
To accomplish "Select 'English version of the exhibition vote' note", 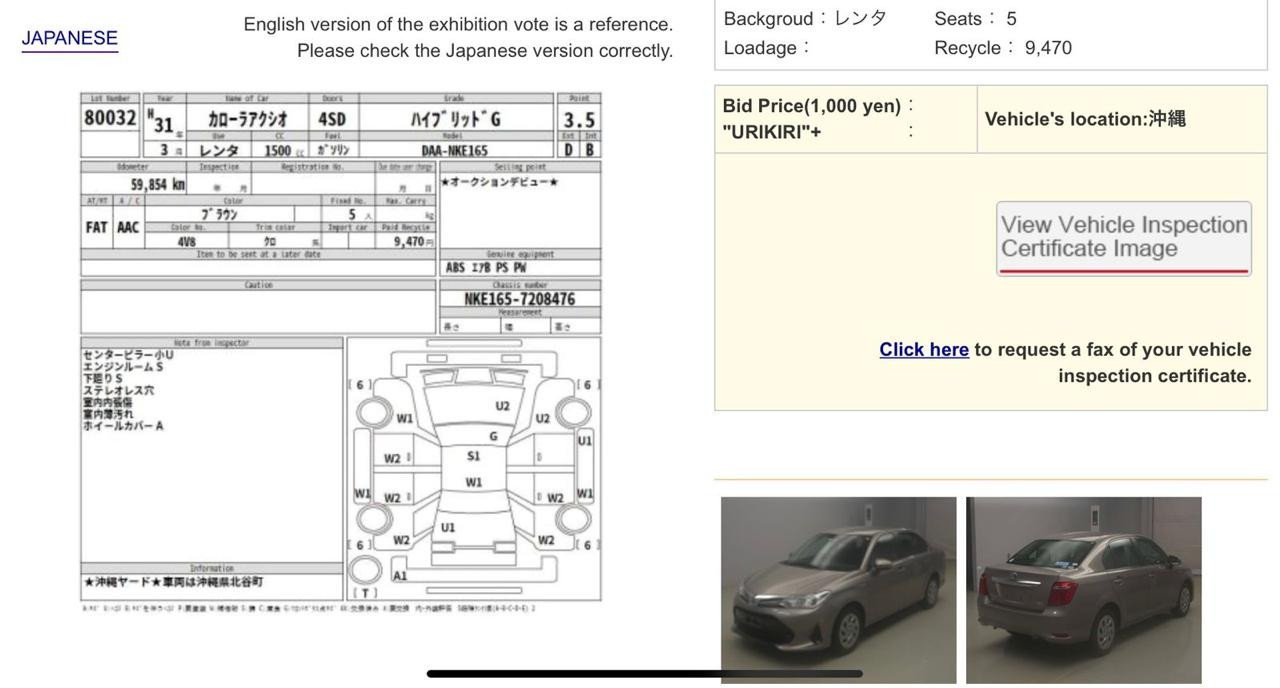I will (458, 24).
